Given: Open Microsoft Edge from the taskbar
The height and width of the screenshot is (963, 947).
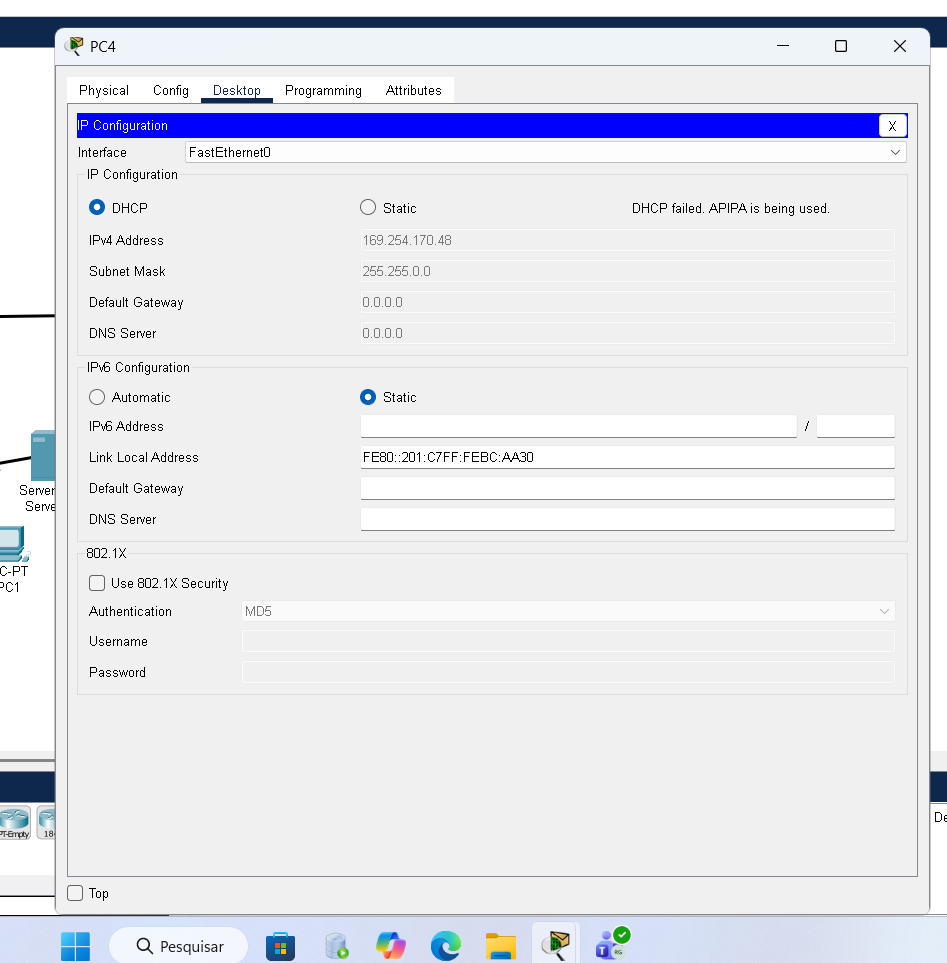Looking at the screenshot, I should click(446, 945).
